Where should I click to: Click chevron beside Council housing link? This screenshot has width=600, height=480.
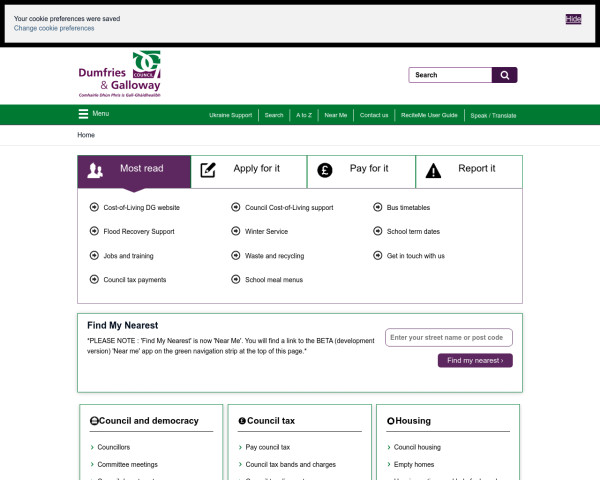(389, 447)
